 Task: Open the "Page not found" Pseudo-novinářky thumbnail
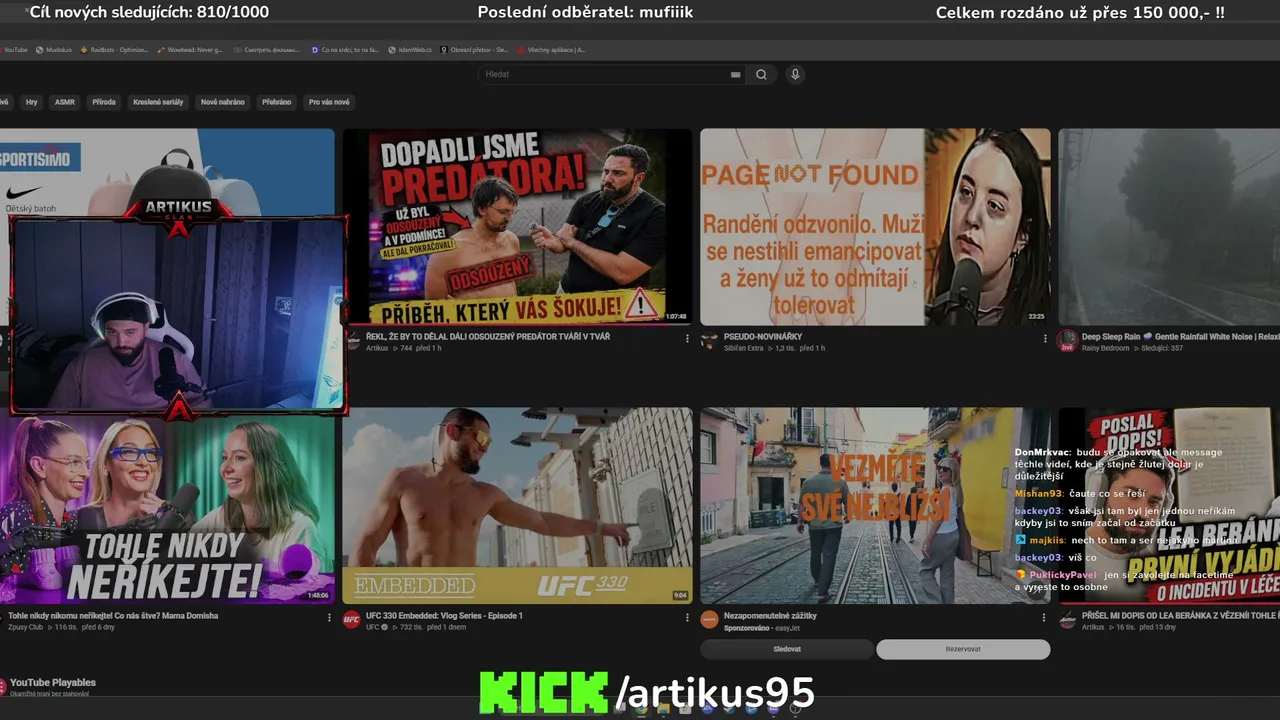tap(875, 227)
